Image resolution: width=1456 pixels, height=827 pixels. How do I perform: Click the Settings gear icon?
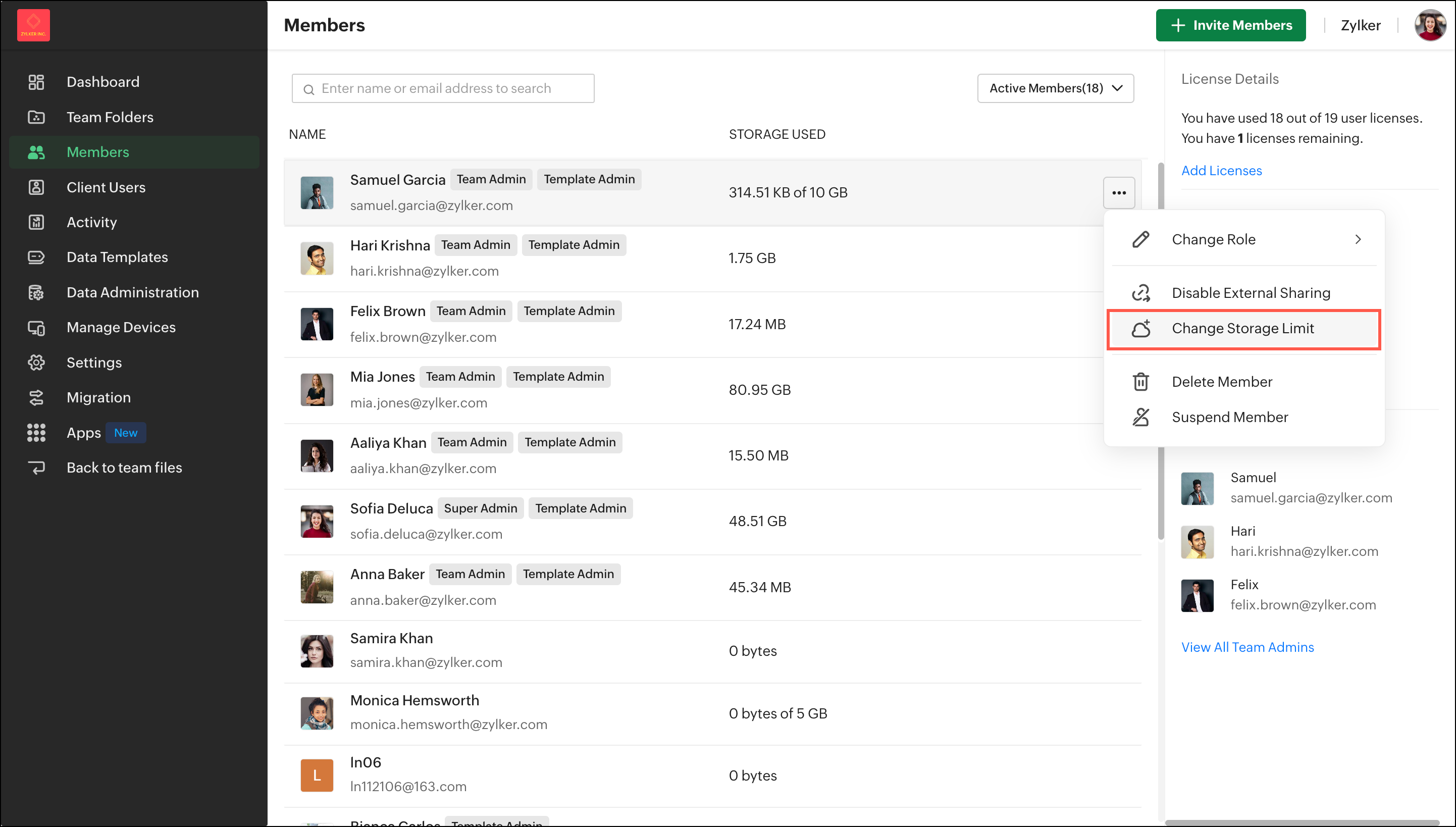(36, 363)
